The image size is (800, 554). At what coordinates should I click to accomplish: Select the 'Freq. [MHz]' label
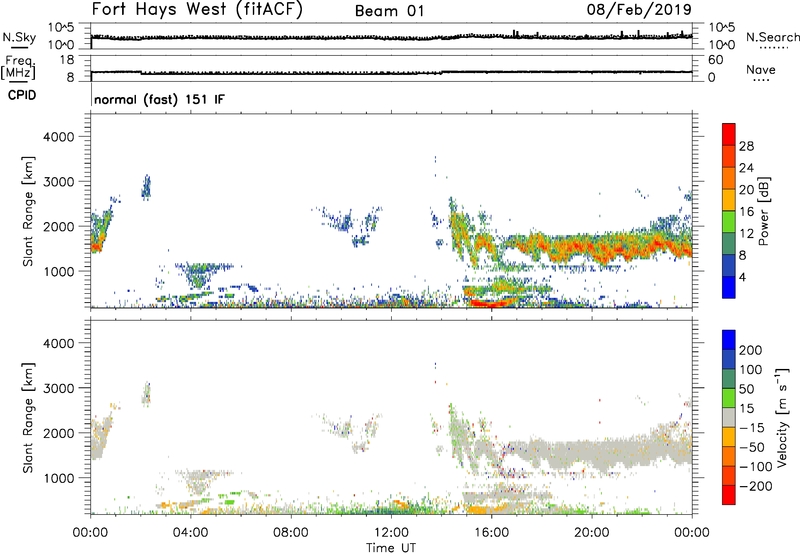tap(18, 67)
